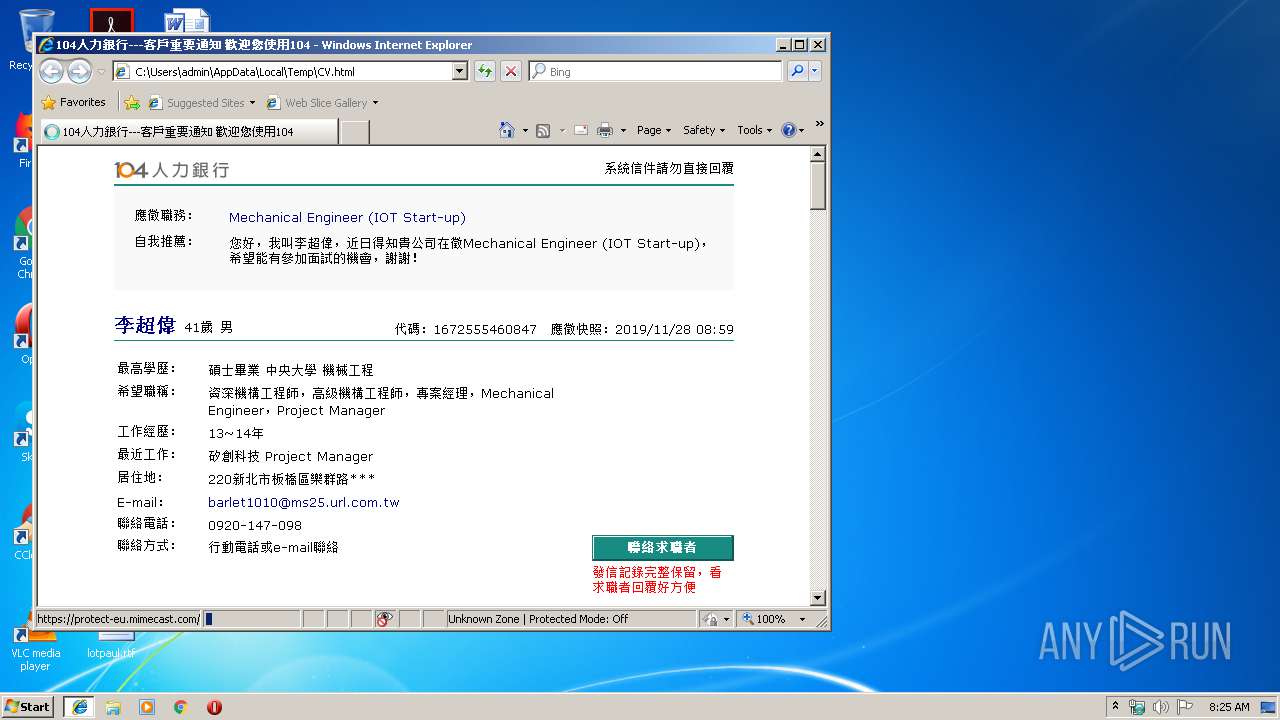
Task: Open the search provider dropdown arrow
Action: (815, 71)
